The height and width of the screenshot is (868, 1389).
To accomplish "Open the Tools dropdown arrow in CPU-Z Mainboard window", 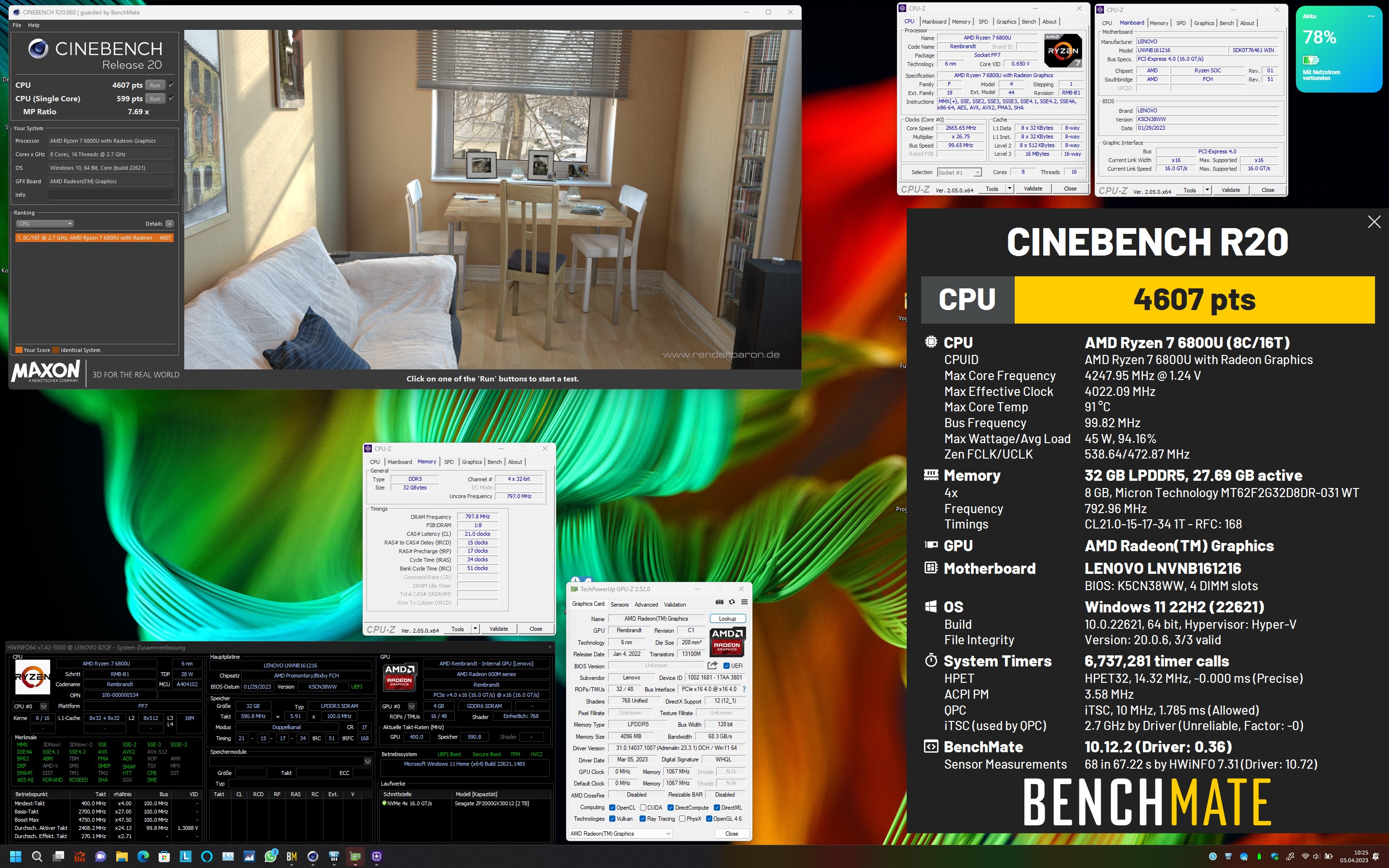I will point(1207,190).
